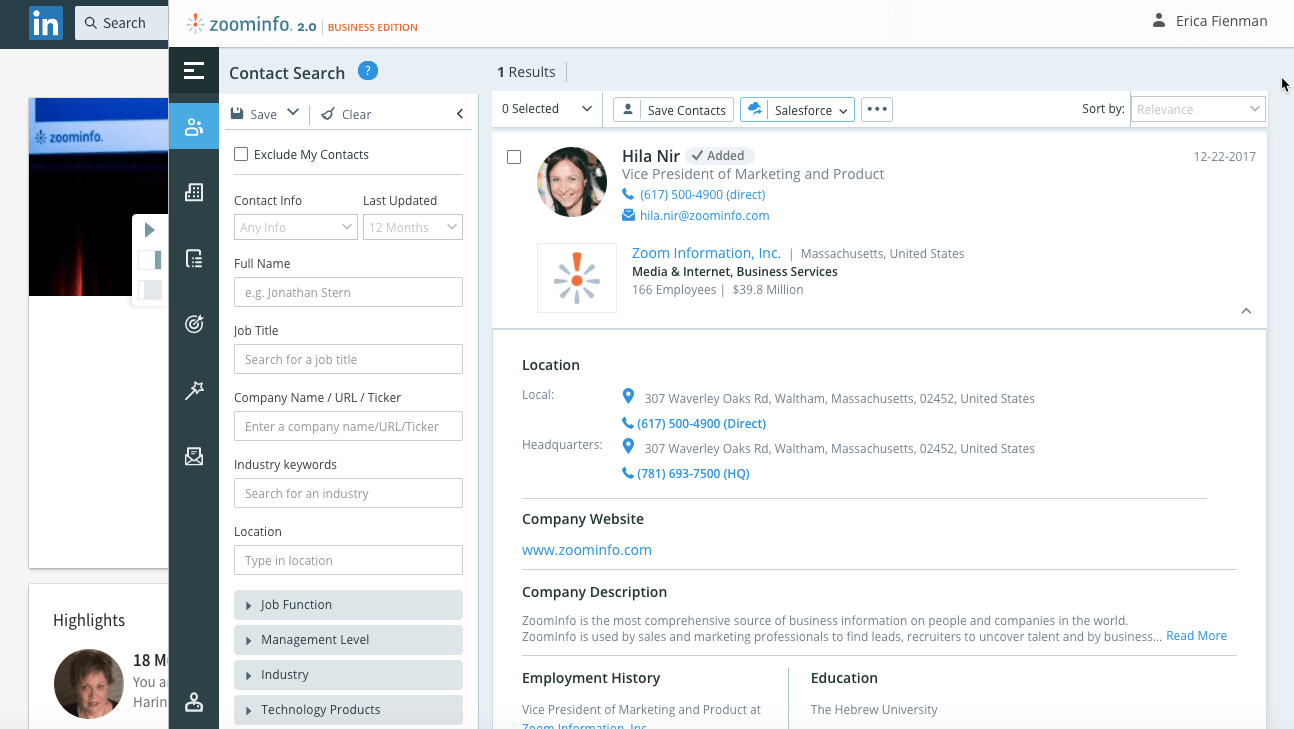Enable the Exclude My Contacts checkbox

(241, 155)
